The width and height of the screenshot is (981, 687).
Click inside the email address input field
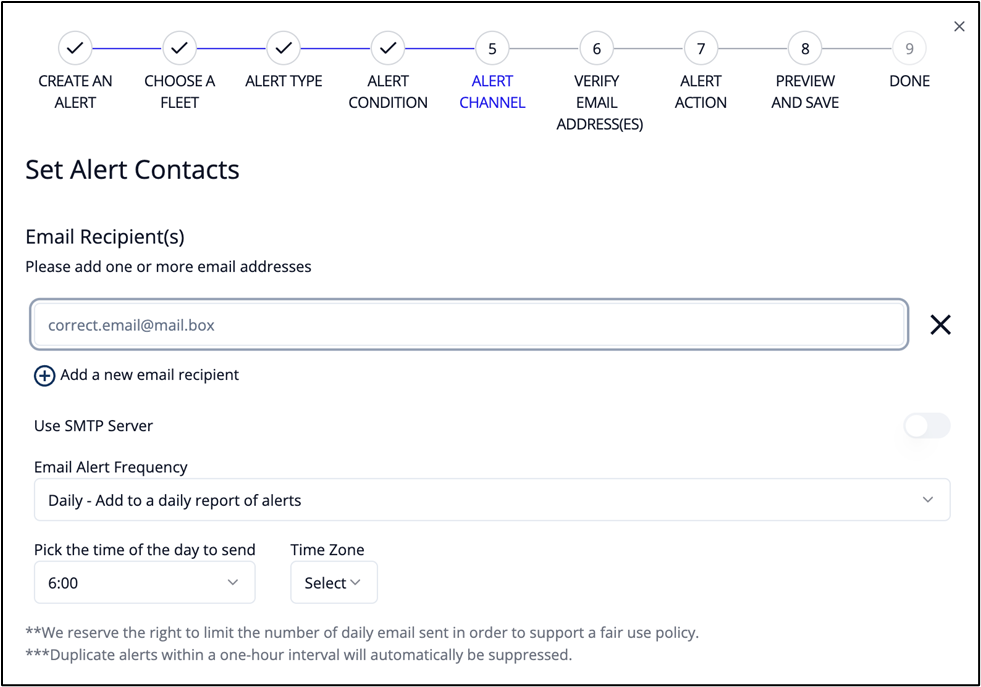tap(470, 324)
